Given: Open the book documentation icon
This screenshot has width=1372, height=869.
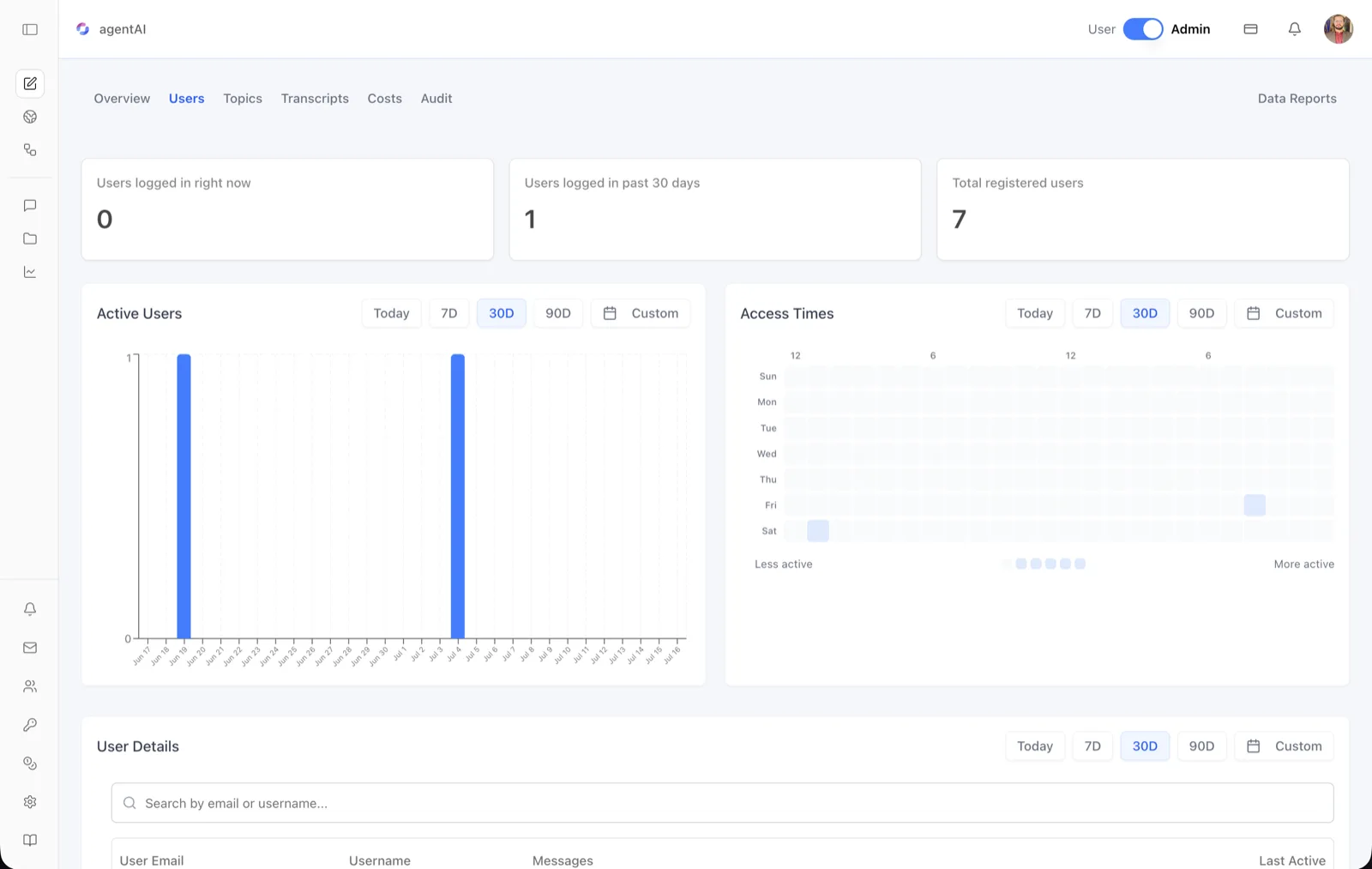Looking at the screenshot, I should coord(30,841).
